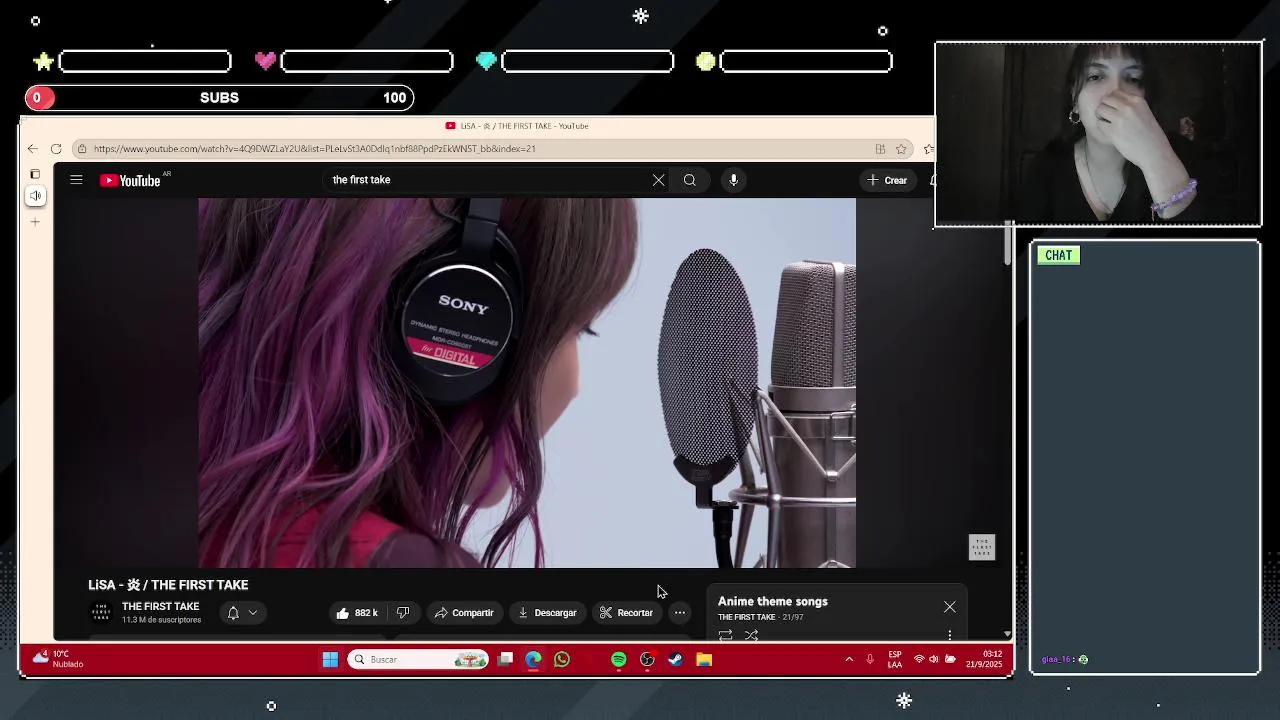Screen dimensions: 1280x720
Task: Open Wi-Fi network tray icon
Action: (919, 660)
